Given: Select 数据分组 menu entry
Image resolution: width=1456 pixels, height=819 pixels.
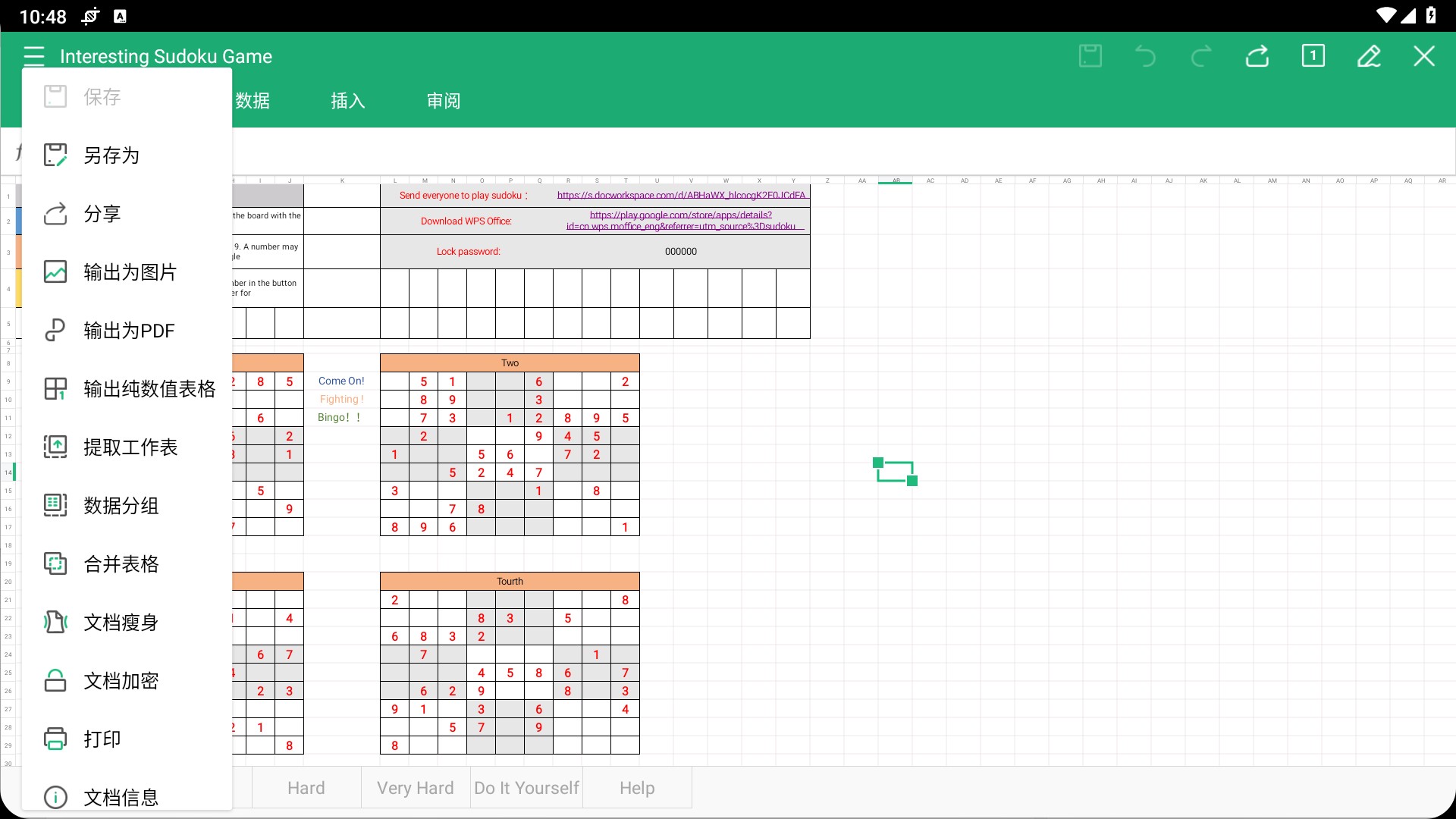Looking at the screenshot, I should coord(127,506).
